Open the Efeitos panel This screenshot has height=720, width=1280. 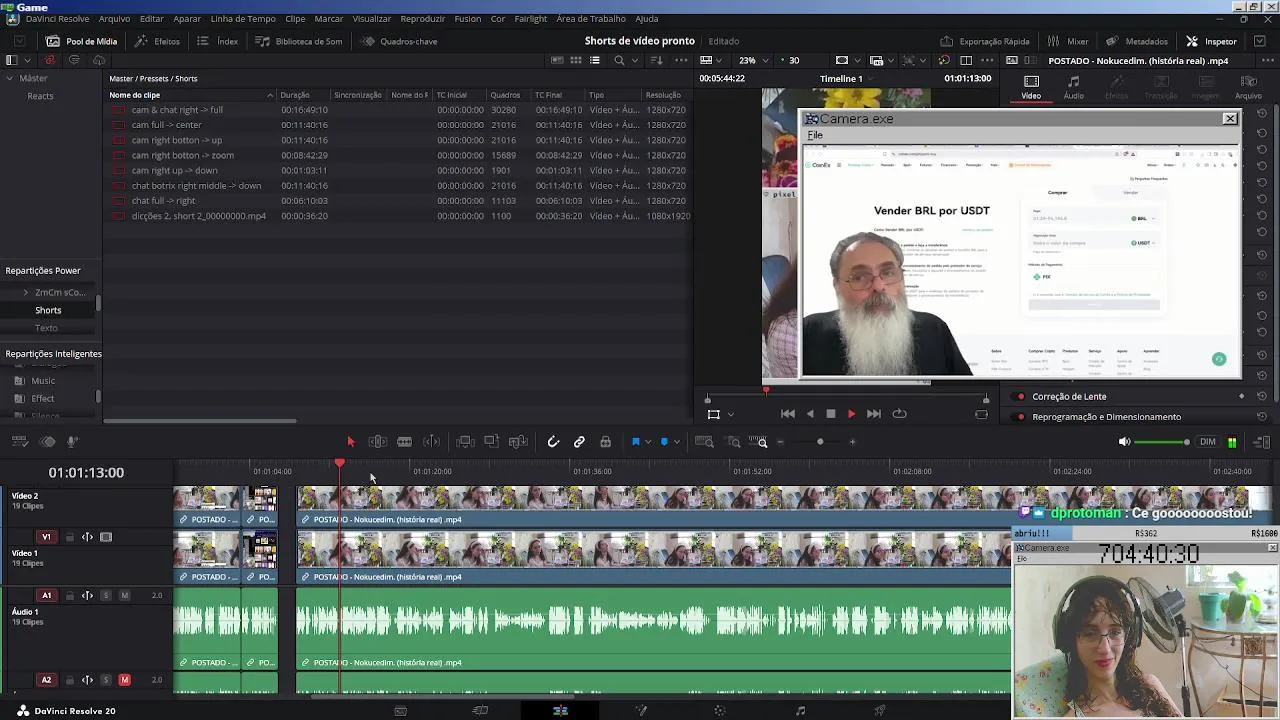157,41
